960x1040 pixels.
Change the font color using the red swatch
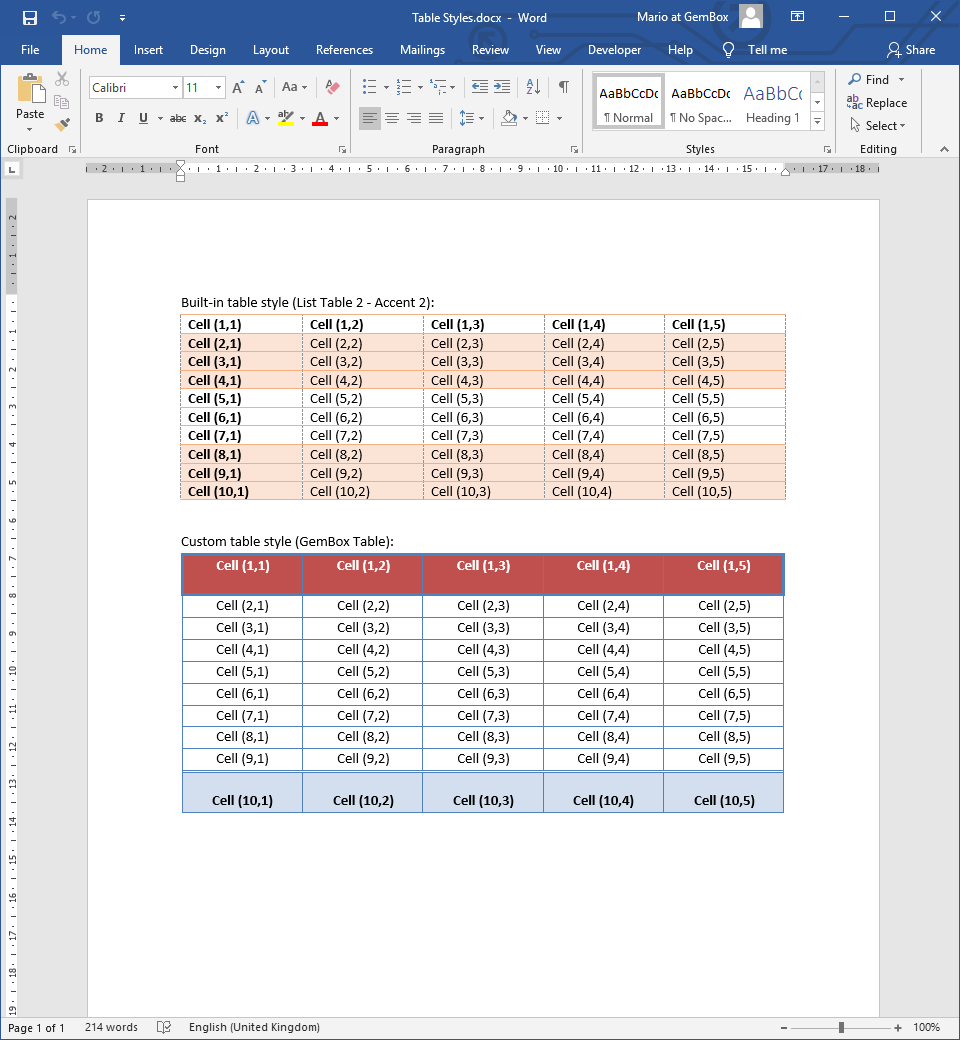coord(318,118)
